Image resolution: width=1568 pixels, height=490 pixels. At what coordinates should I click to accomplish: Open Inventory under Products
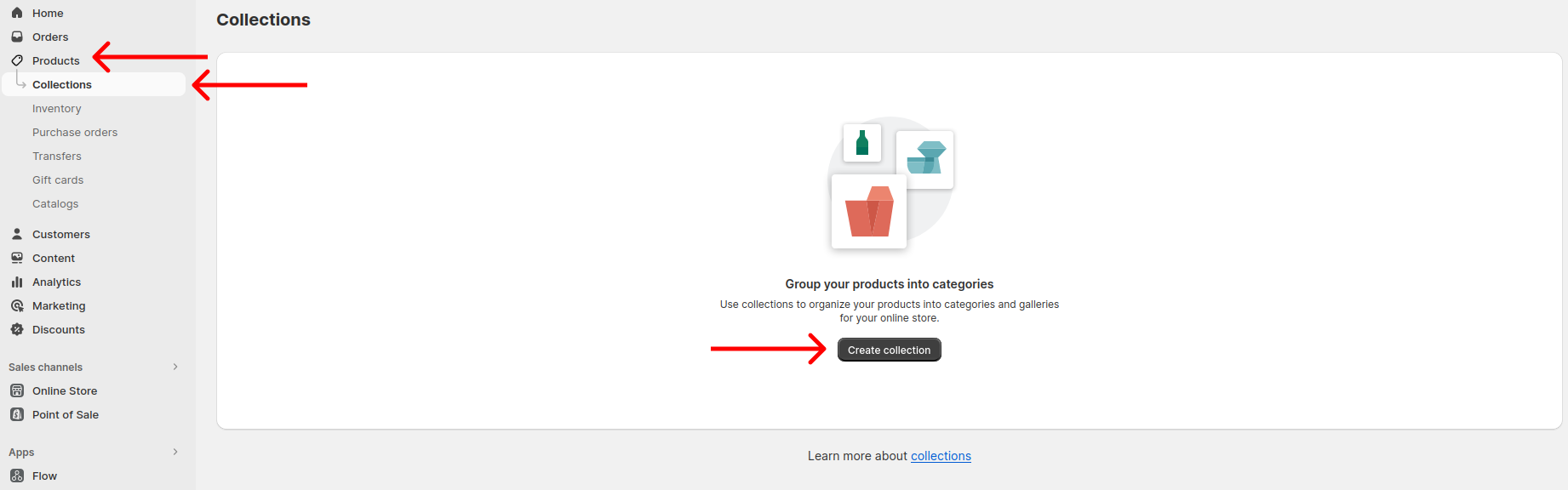pos(57,108)
